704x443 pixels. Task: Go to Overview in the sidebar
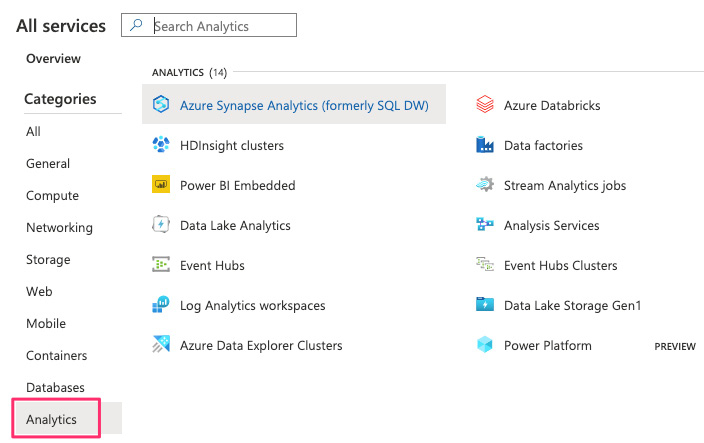point(53,58)
